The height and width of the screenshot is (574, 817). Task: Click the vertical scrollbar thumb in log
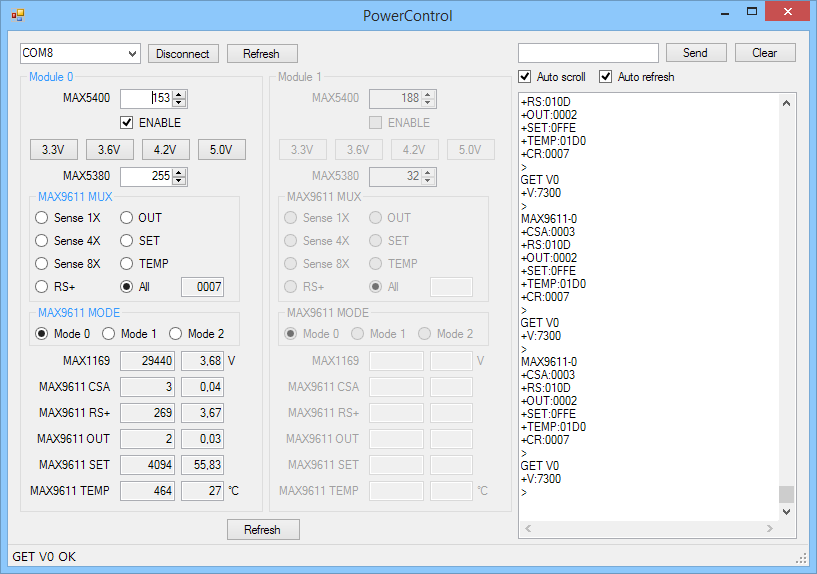point(786,494)
